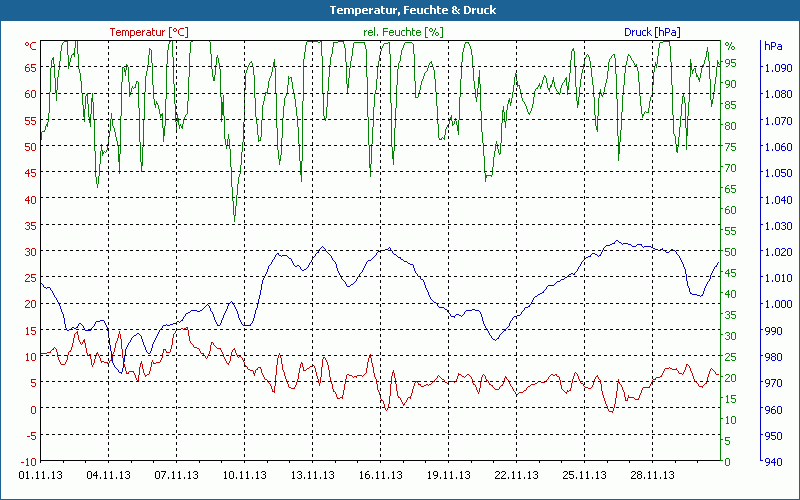The height and width of the screenshot is (500, 800).
Task: Pick the 04.11.13 date tick label
Action: (x=108, y=476)
